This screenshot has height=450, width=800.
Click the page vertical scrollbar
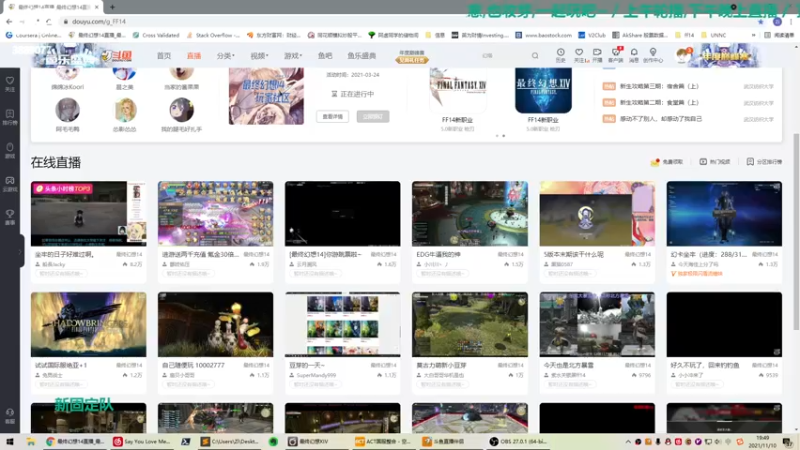point(796,232)
